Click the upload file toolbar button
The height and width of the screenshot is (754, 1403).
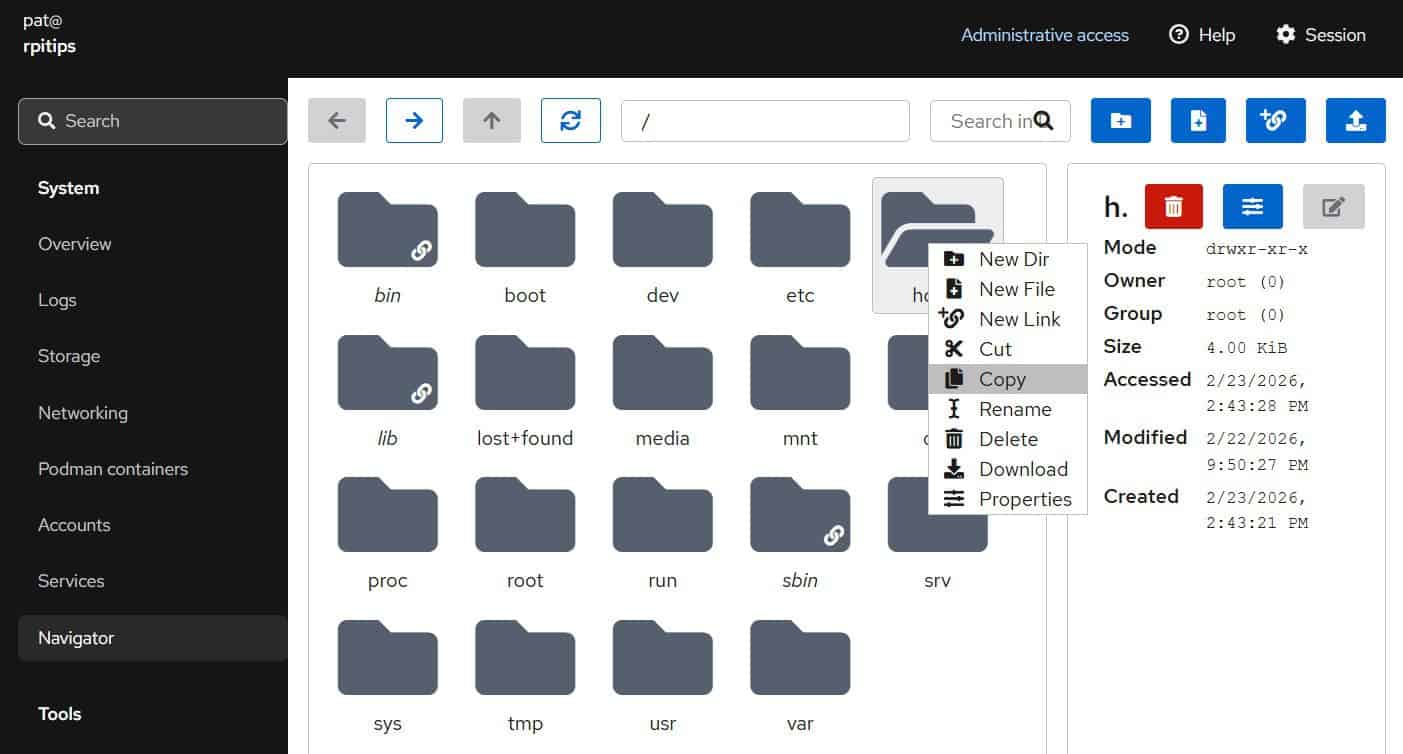coord(1355,120)
